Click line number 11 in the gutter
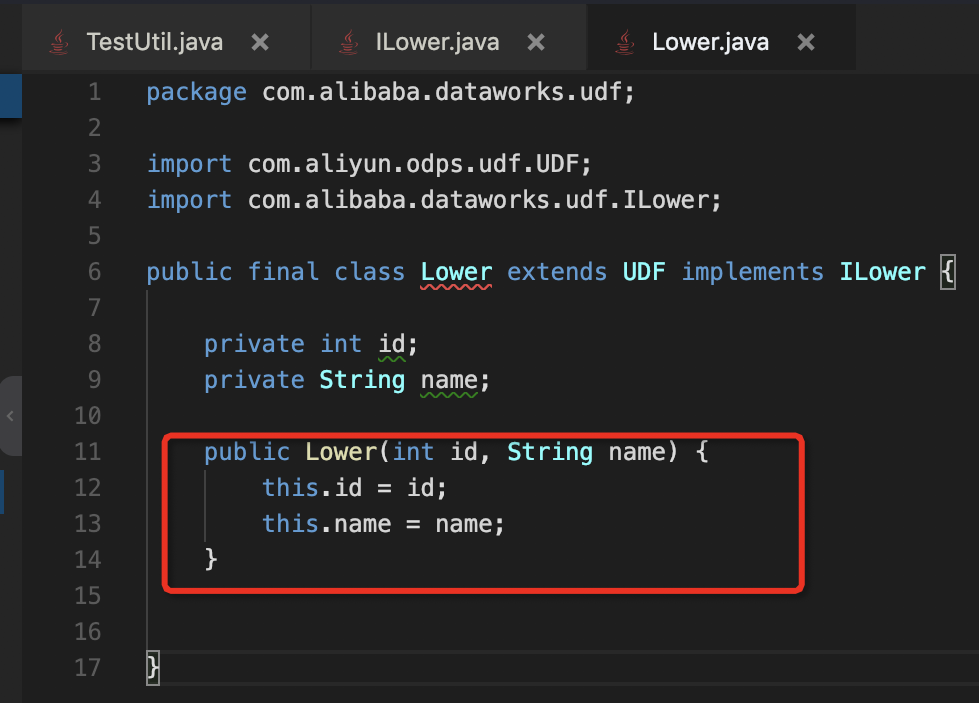This screenshot has width=979, height=703. tap(88, 452)
